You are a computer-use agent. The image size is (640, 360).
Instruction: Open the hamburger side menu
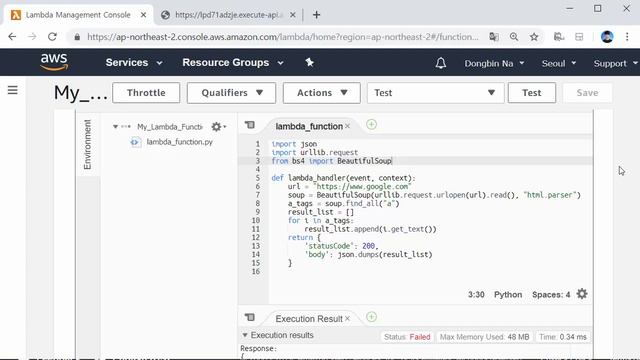[x=13, y=90]
